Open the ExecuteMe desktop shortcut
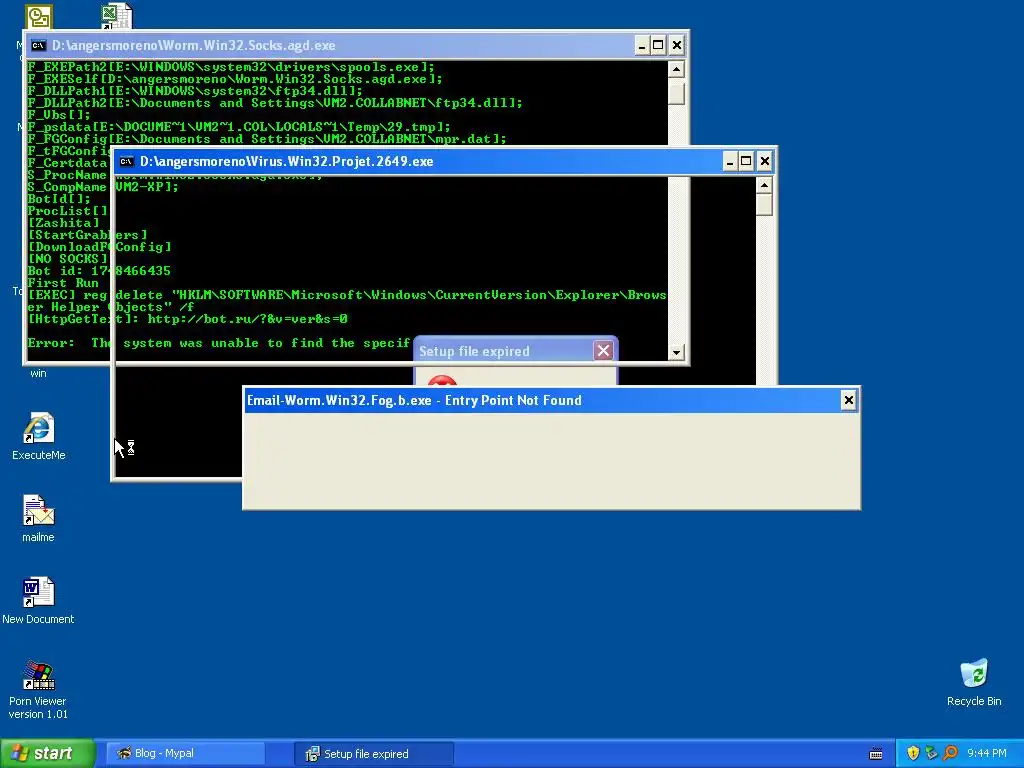Screen dimensions: 1024x768 (x=39, y=436)
